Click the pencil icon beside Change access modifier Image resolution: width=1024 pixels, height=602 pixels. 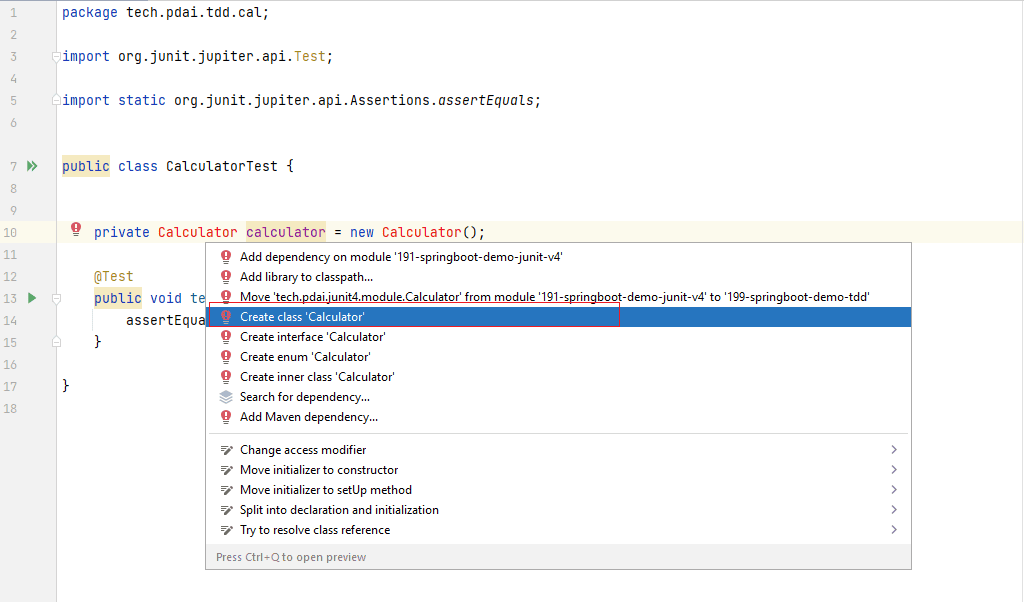[x=226, y=450]
